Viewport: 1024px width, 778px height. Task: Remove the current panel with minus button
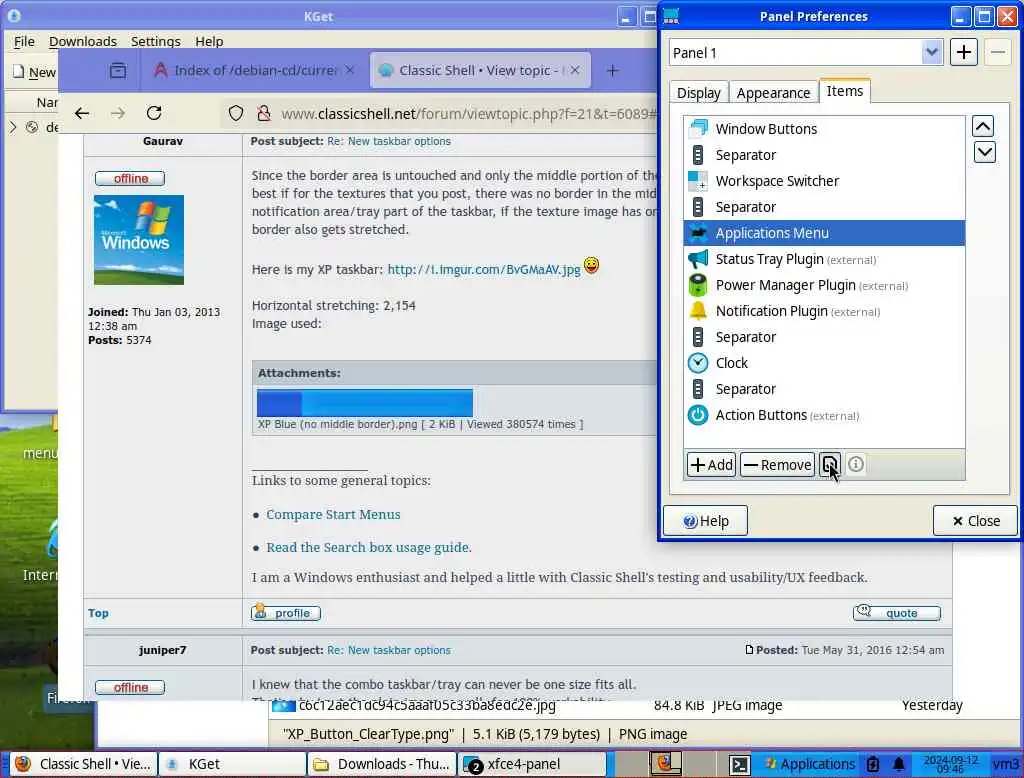[998, 53]
